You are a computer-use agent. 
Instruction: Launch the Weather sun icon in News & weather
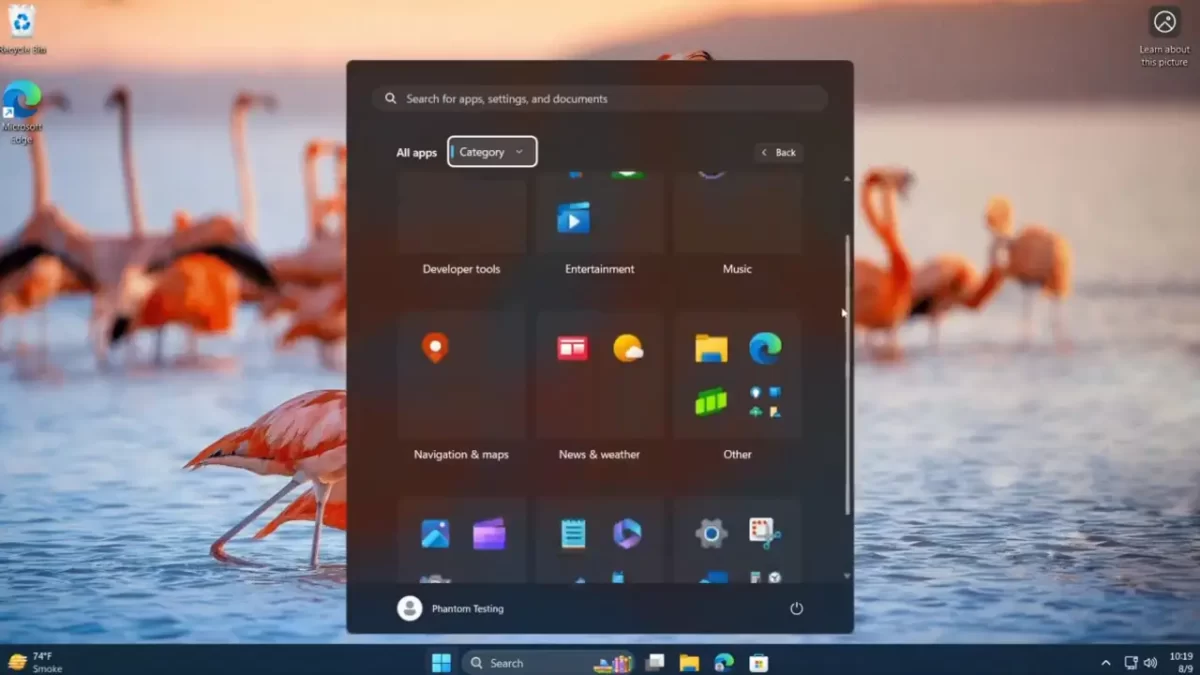[630, 349]
